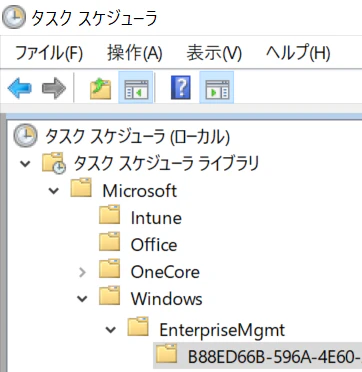Click the Up one level folder icon
This screenshot has height=372, width=362.
click(x=100, y=88)
